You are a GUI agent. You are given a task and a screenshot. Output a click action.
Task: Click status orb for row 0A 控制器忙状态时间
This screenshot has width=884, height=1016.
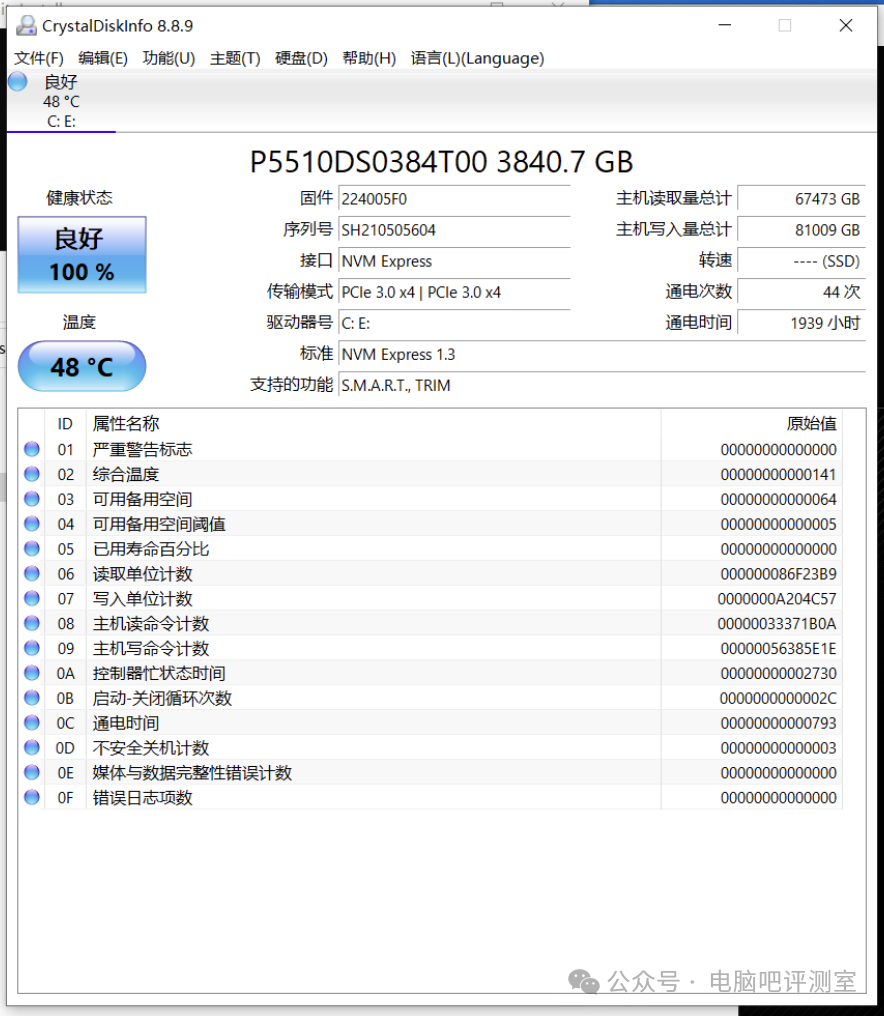point(32,673)
